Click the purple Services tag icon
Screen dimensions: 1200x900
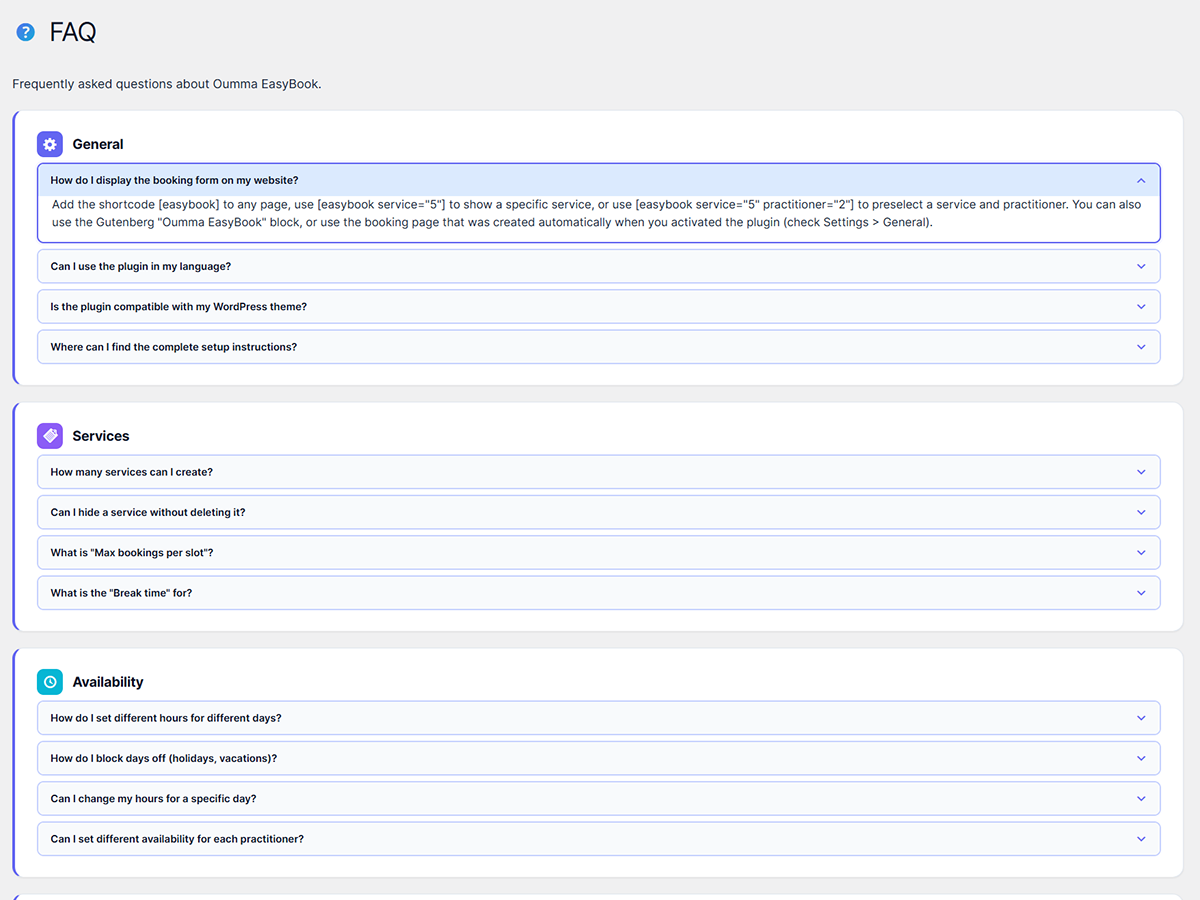50,436
